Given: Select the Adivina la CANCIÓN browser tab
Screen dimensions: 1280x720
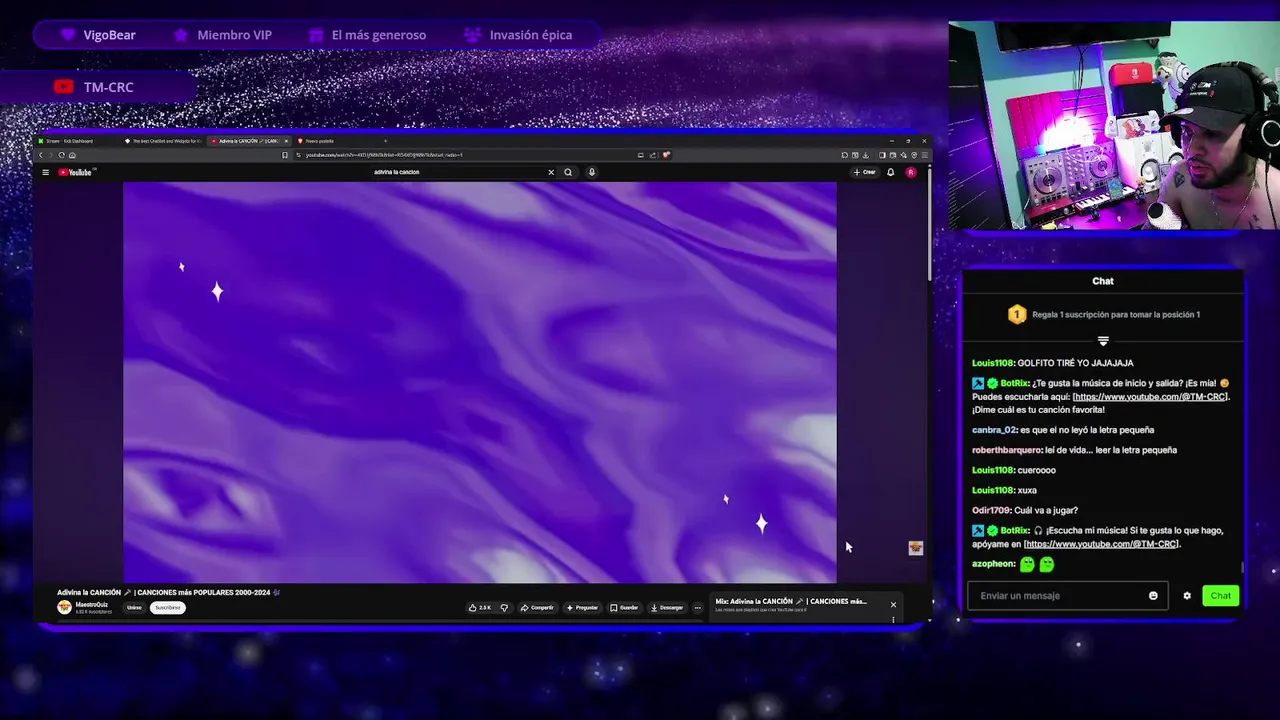Looking at the screenshot, I should (248, 141).
